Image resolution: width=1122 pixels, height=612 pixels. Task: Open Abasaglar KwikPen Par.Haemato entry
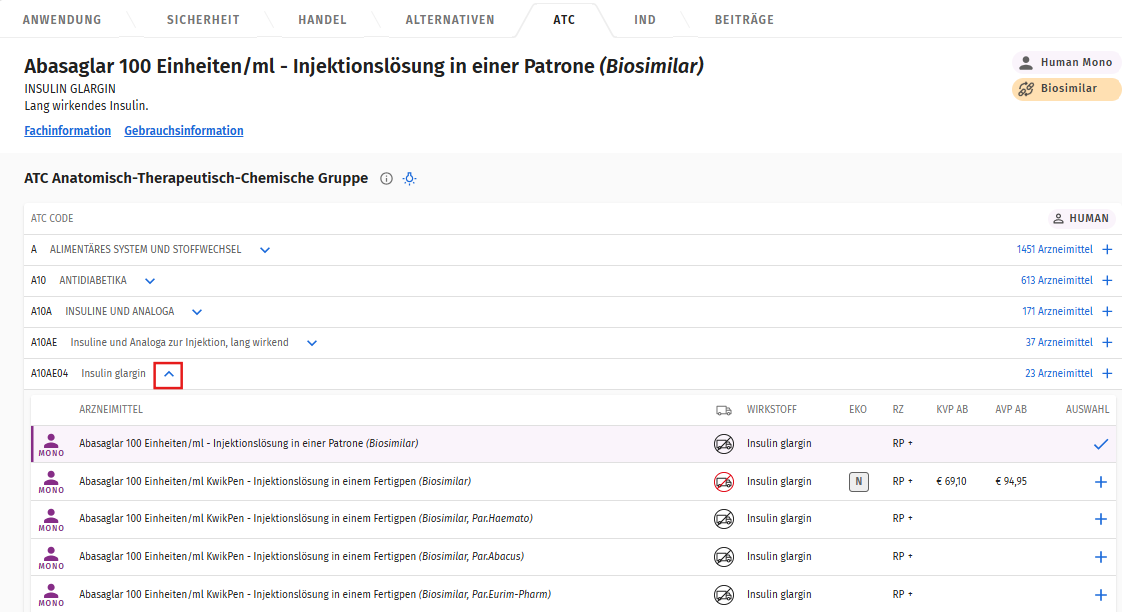coord(306,518)
